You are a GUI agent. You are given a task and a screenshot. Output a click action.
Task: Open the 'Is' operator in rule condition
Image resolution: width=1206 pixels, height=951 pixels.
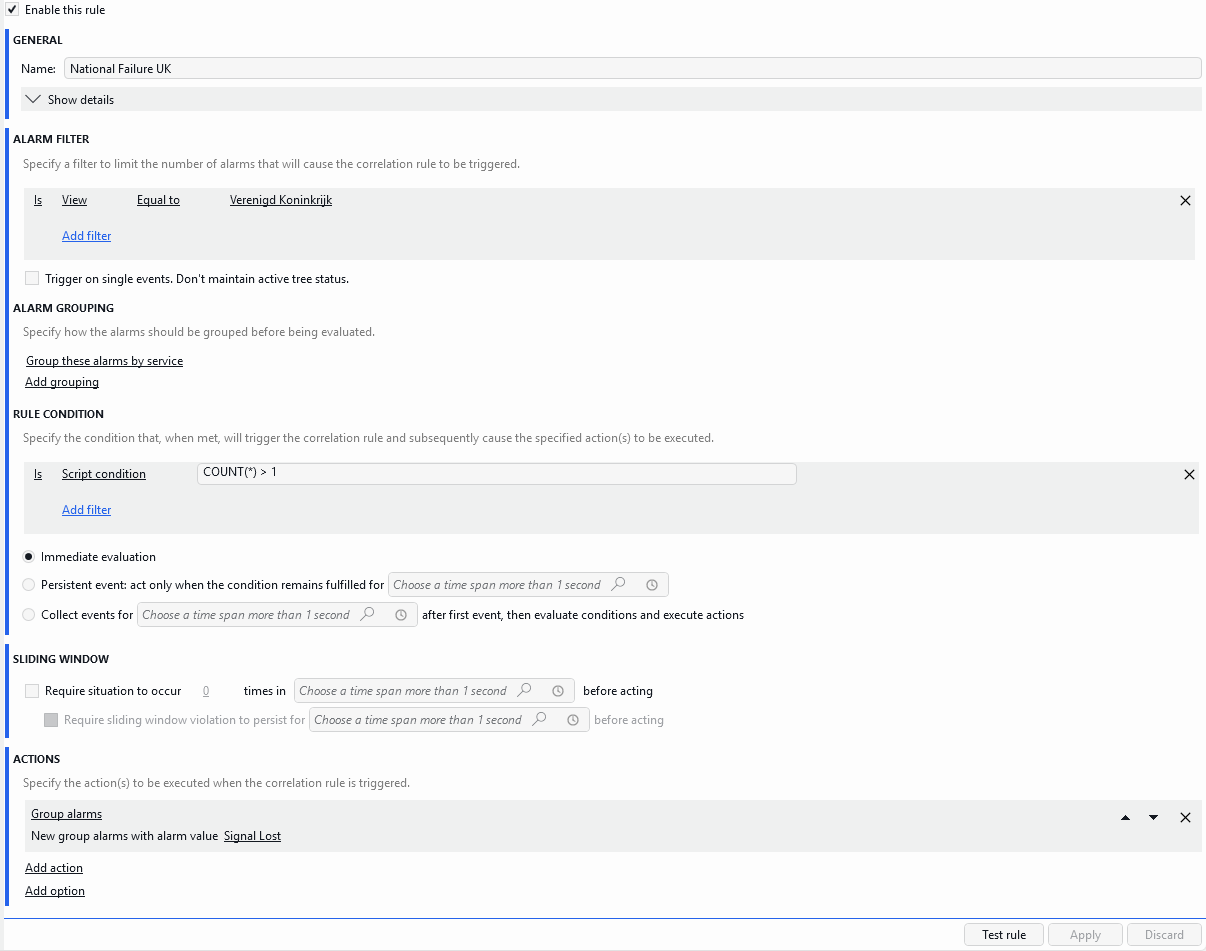38,474
